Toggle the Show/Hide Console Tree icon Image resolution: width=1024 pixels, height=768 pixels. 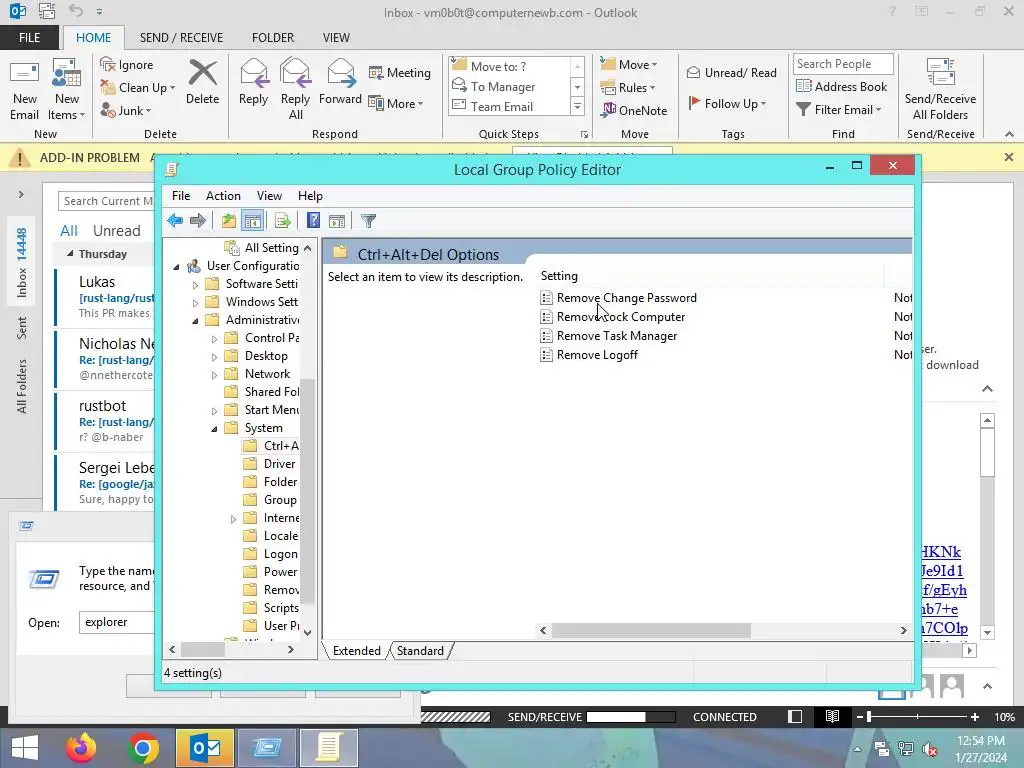(x=252, y=221)
